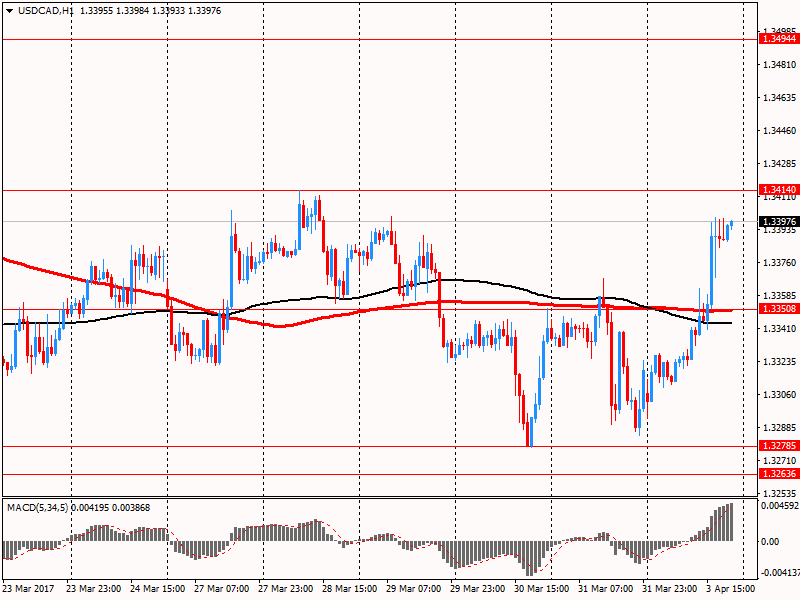Select the 1.34285 price axis value

[779, 164]
